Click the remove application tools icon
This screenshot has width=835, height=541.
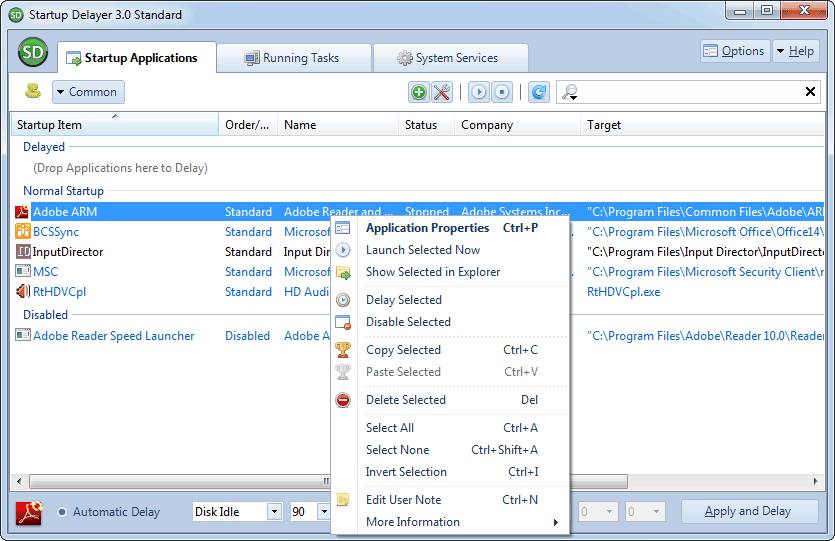[441, 92]
